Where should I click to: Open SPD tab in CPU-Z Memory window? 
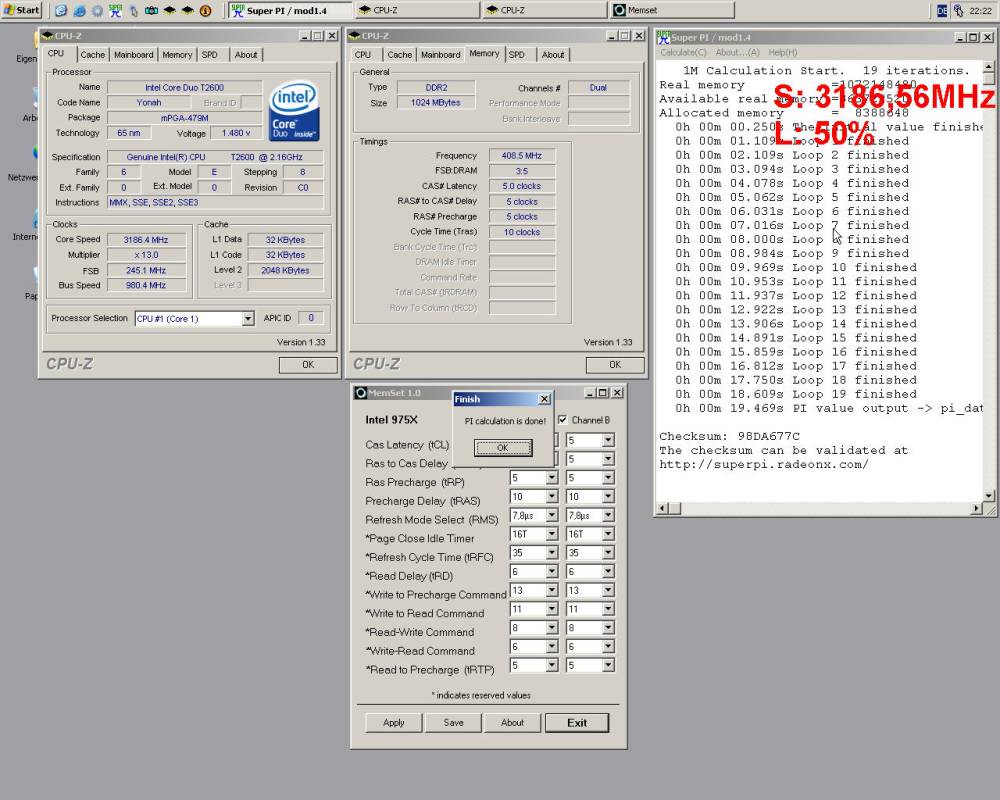tap(517, 55)
